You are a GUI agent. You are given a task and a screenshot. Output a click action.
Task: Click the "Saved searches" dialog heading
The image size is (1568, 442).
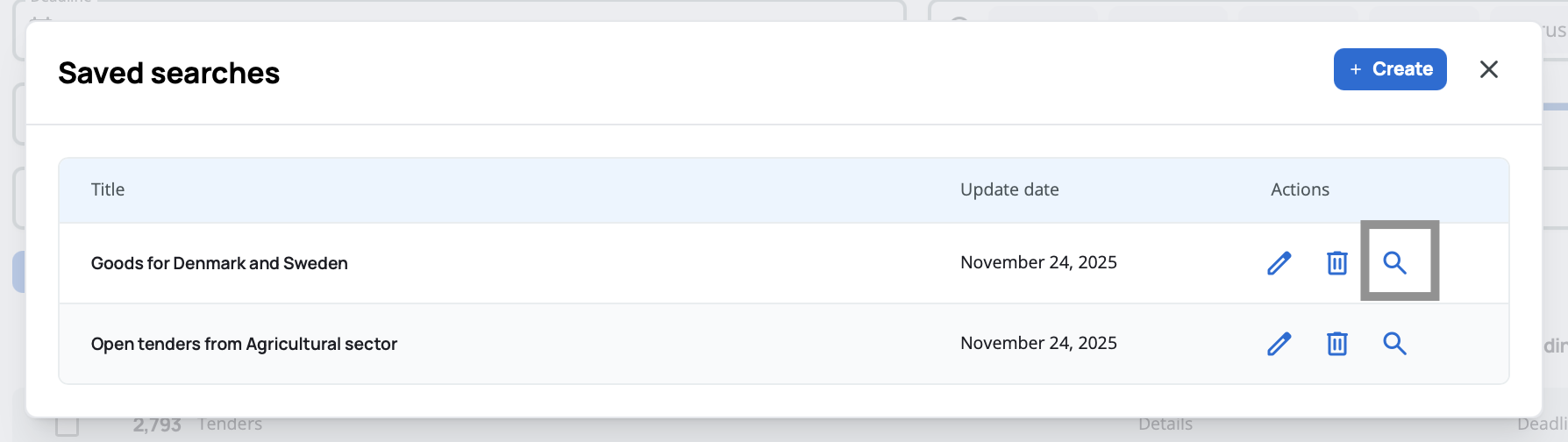coord(169,73)
